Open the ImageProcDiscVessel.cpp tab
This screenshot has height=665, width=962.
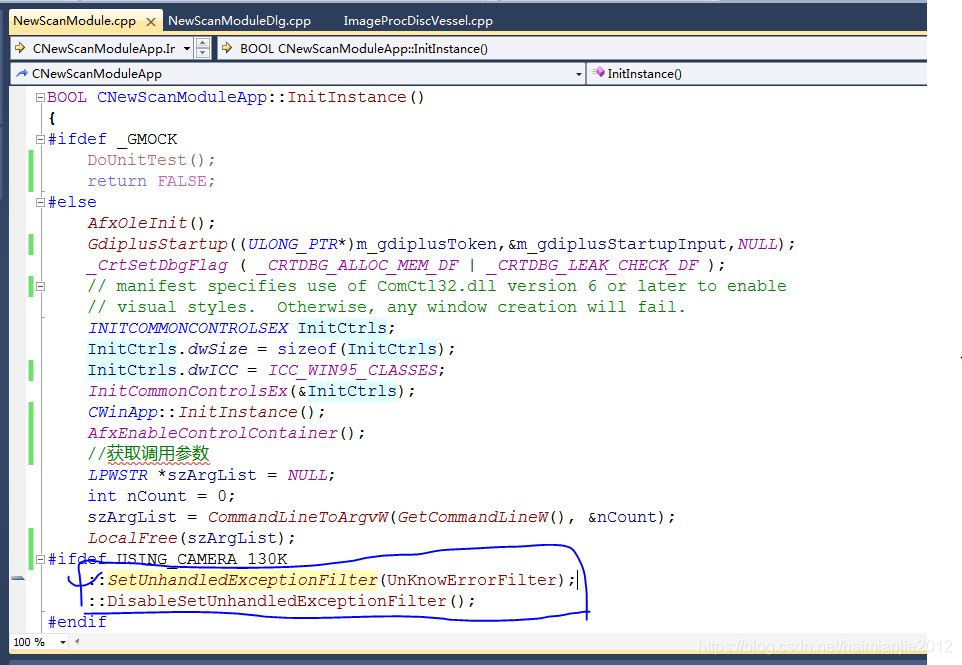pyautogui.click(x=418, y=21)
